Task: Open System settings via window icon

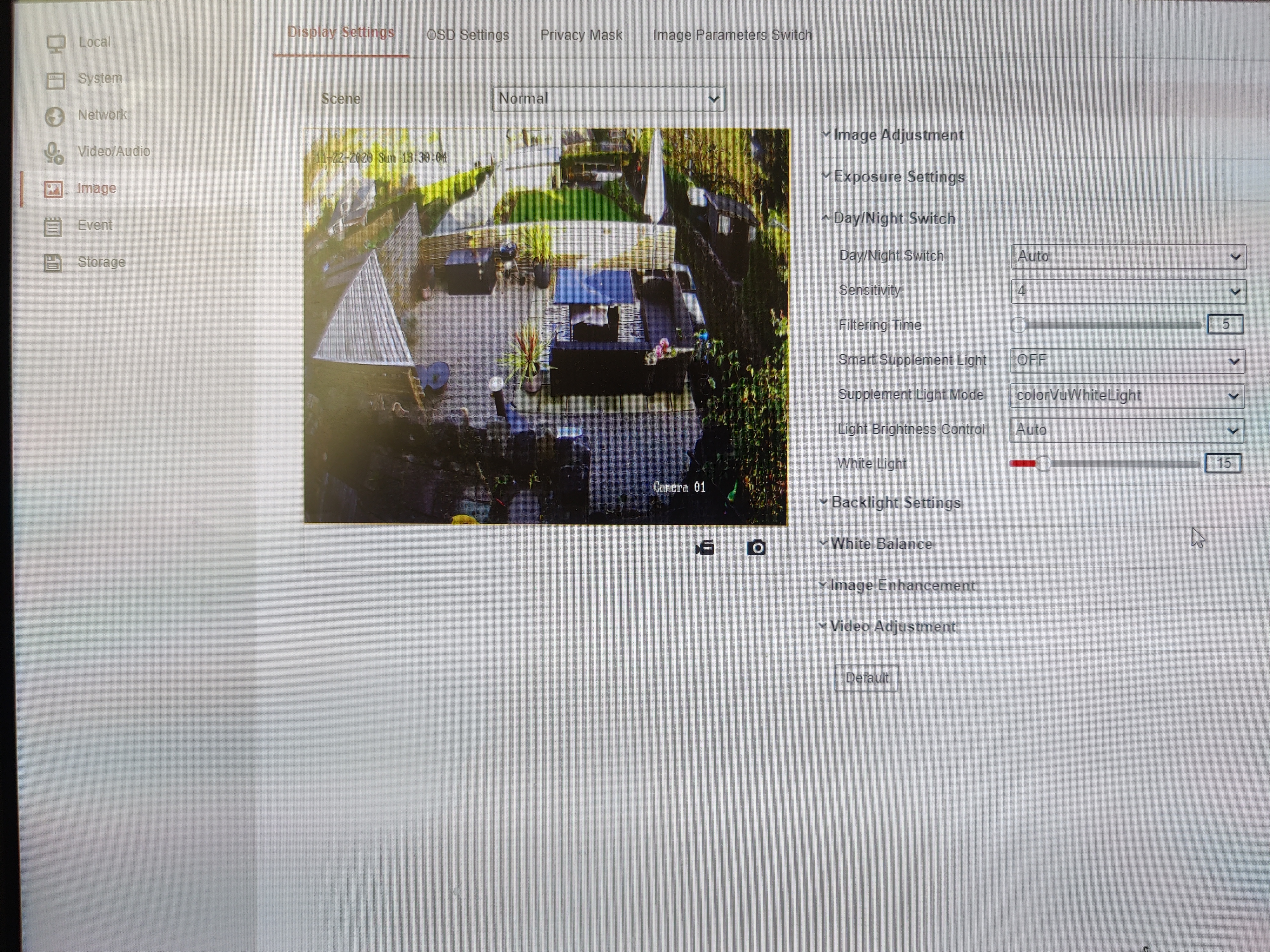Action: tap(55, 80)
